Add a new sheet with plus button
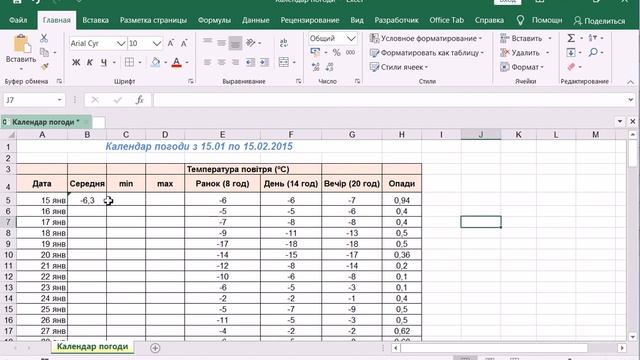The height and width of the screenshot is (360, 640). coord(155,348)
